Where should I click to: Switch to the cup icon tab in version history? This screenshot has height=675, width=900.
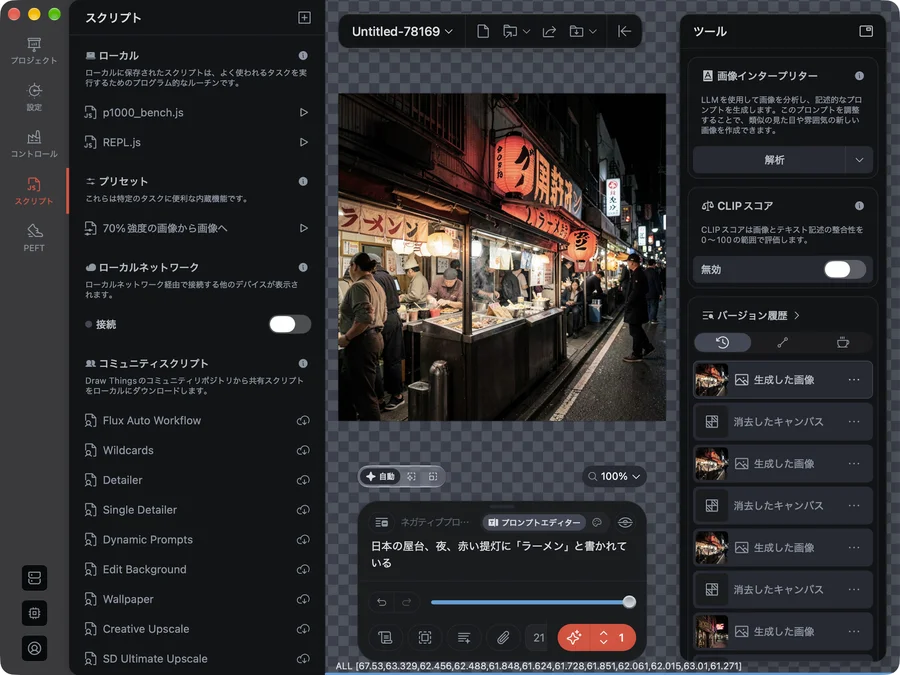click(842, 343)
